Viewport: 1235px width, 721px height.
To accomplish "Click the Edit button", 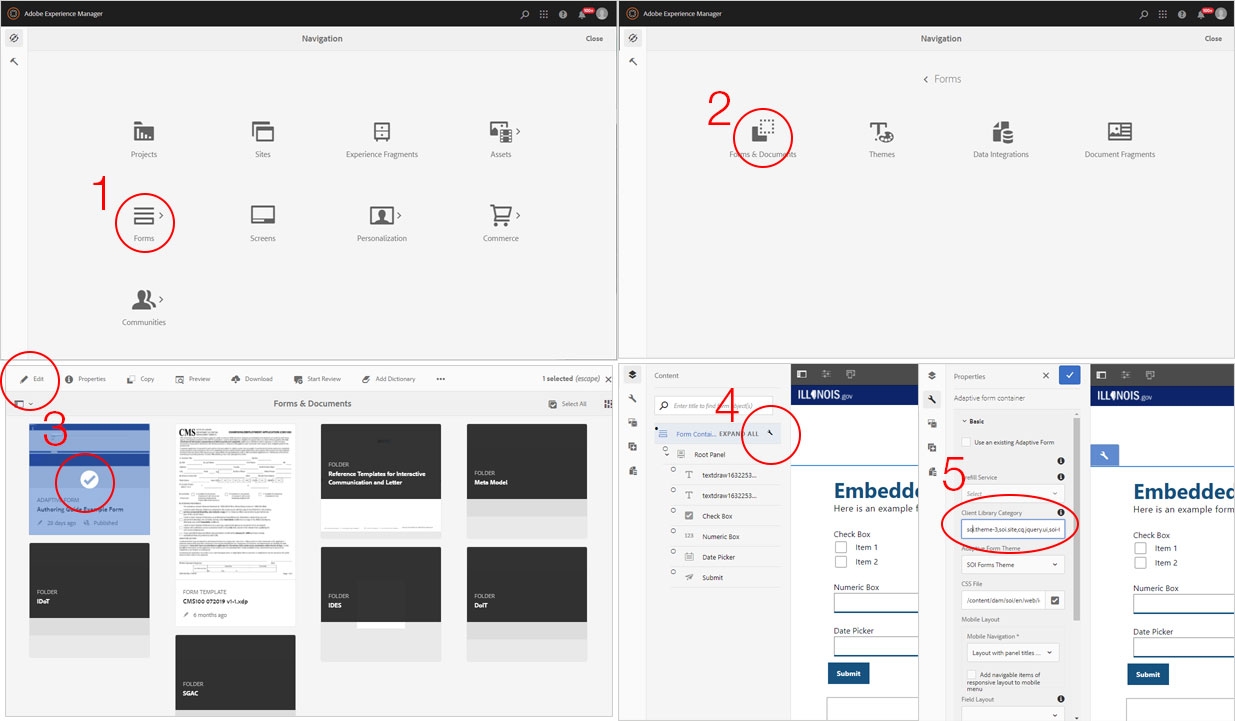I will click(32, 379).
